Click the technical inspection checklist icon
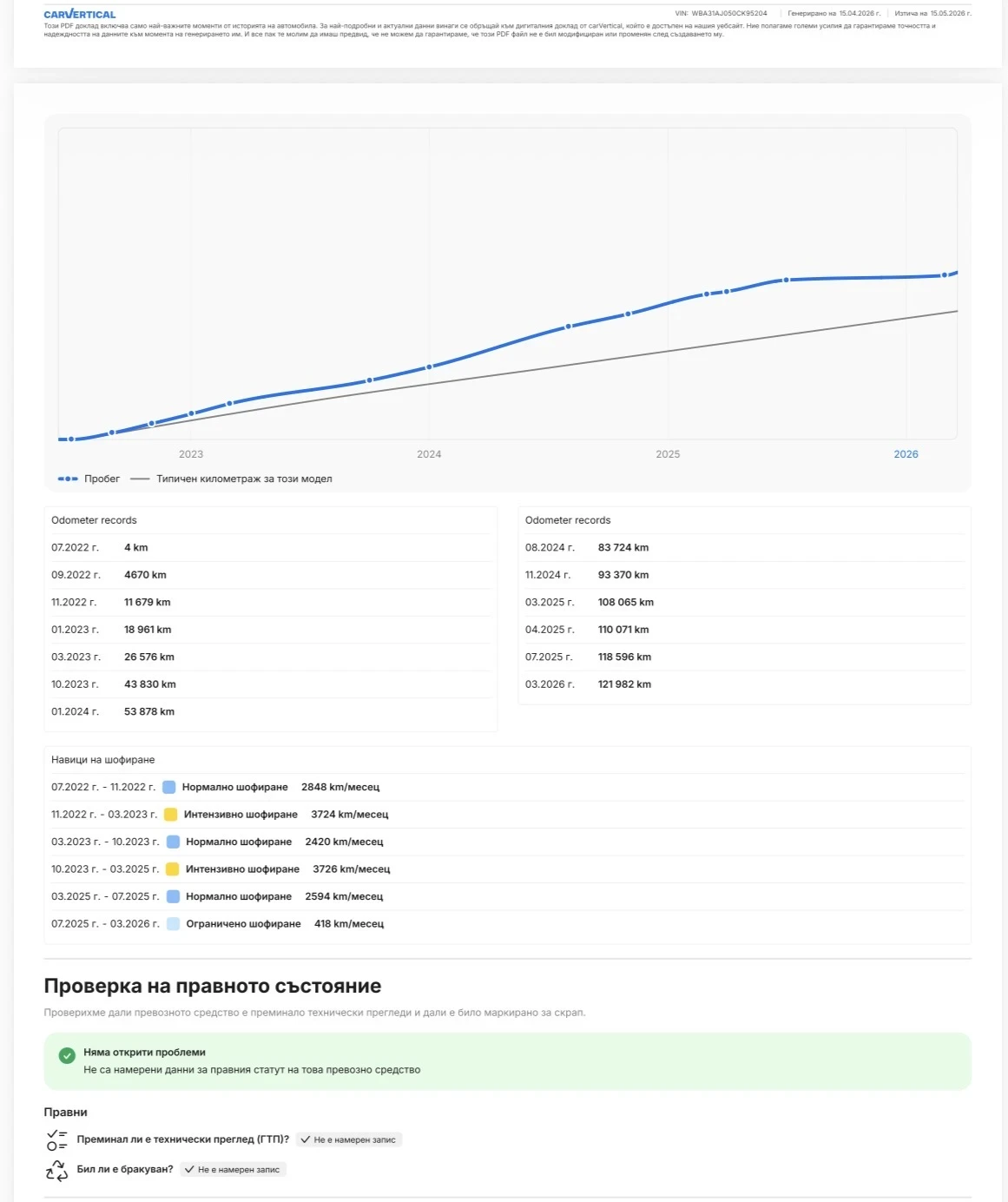 pos(56,1139)
